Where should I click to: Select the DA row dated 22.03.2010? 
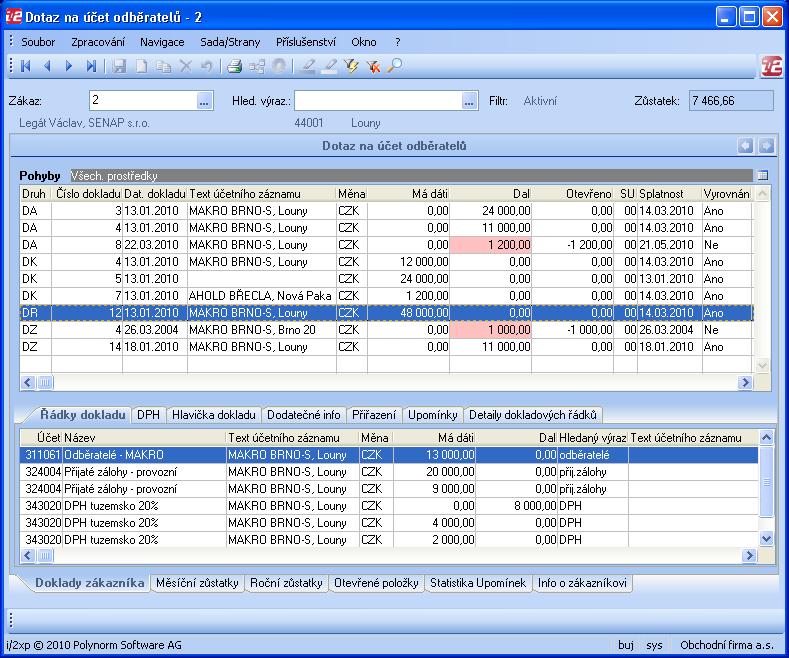(x=386, y=245)
